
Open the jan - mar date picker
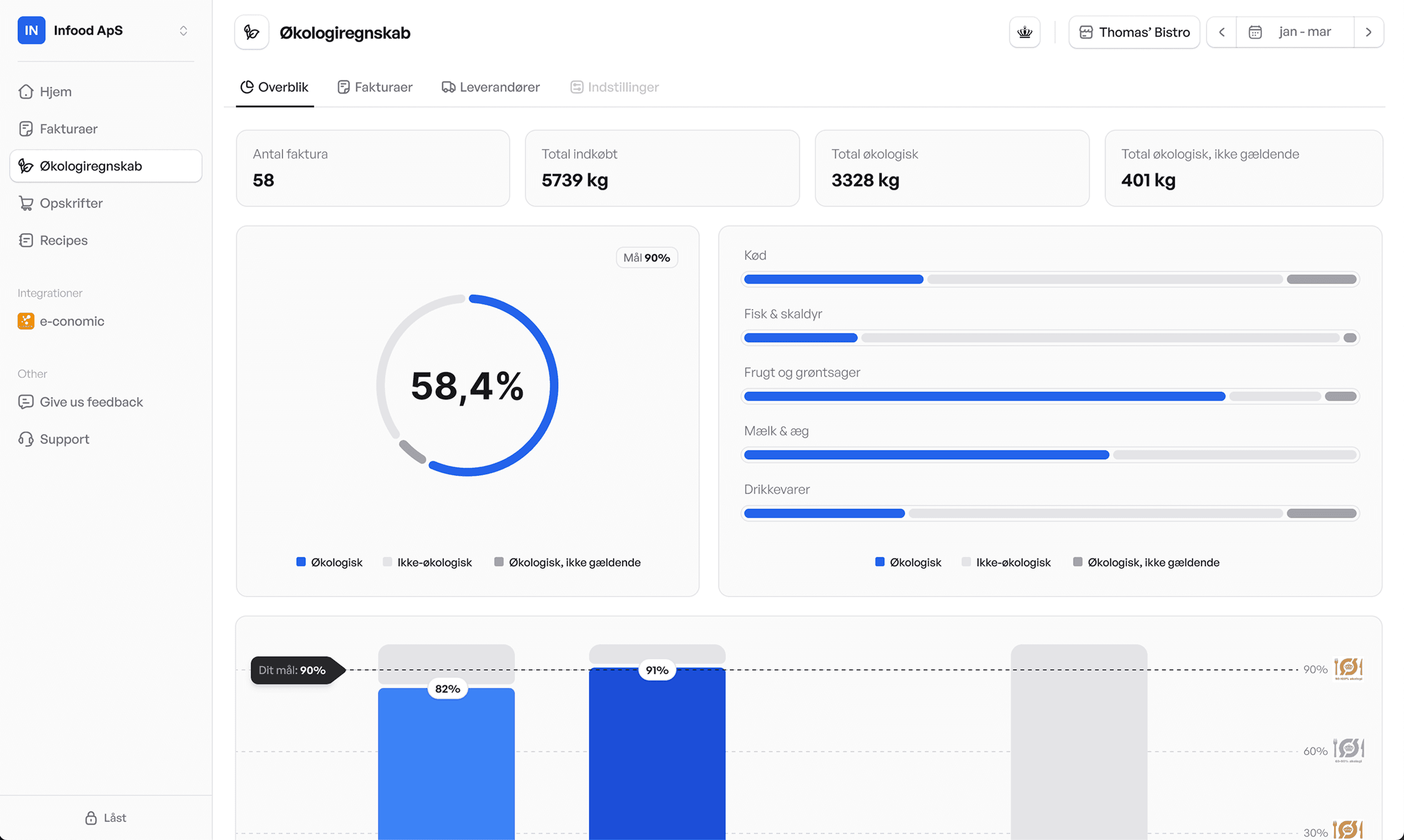(x=1295, y=32)
